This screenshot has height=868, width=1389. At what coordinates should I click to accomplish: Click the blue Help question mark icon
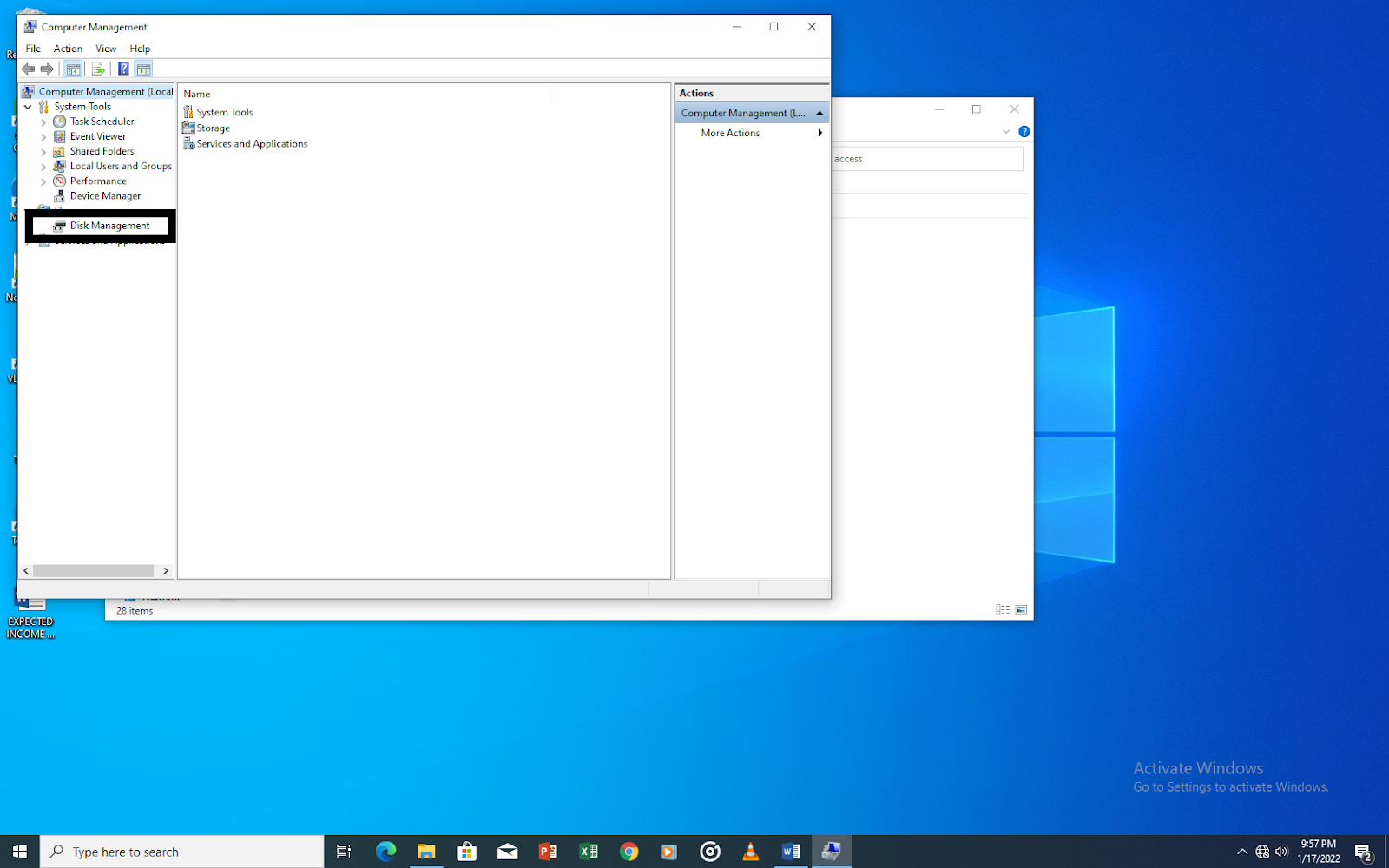(x=123, y=69)
